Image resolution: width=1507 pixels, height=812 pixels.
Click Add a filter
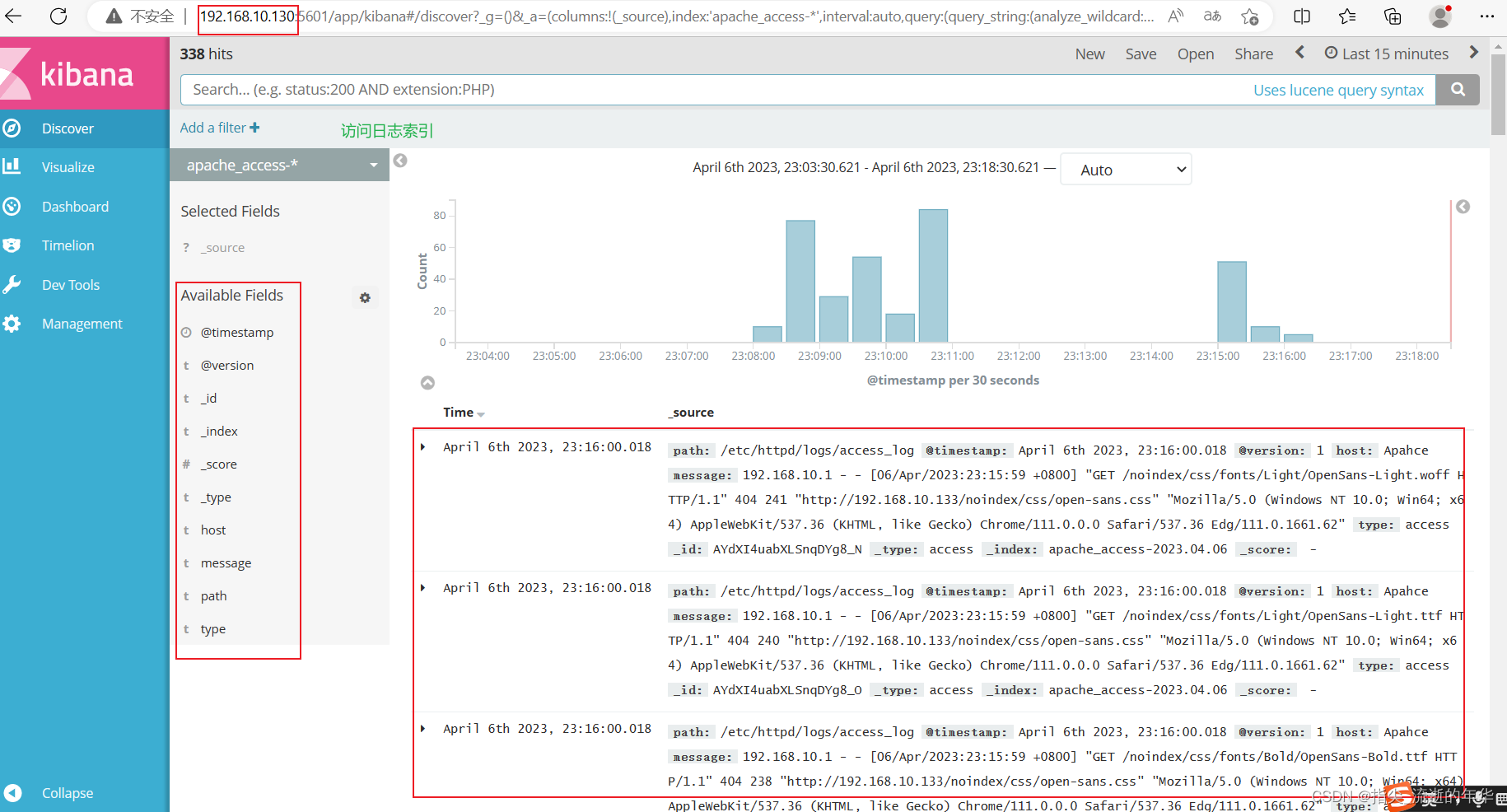coord(220,128)
